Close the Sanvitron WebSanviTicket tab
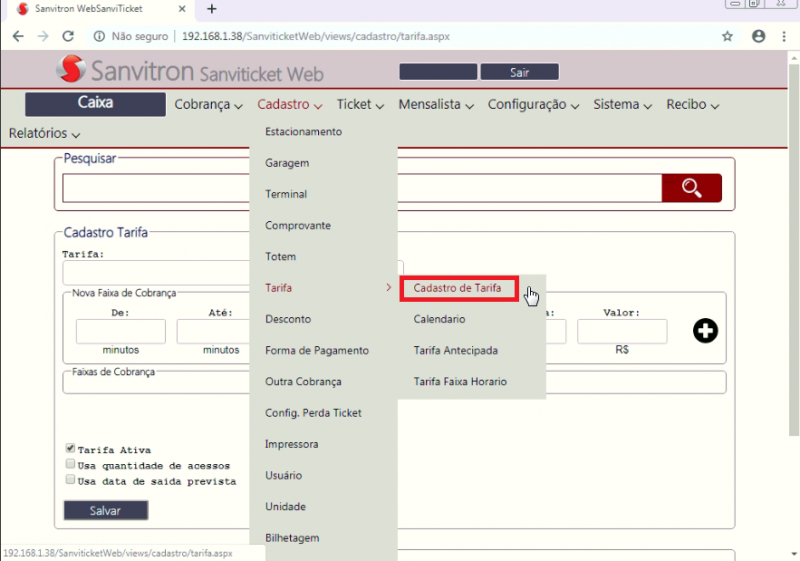The height and width of the screenshot is (561, 800). (182, 9)
